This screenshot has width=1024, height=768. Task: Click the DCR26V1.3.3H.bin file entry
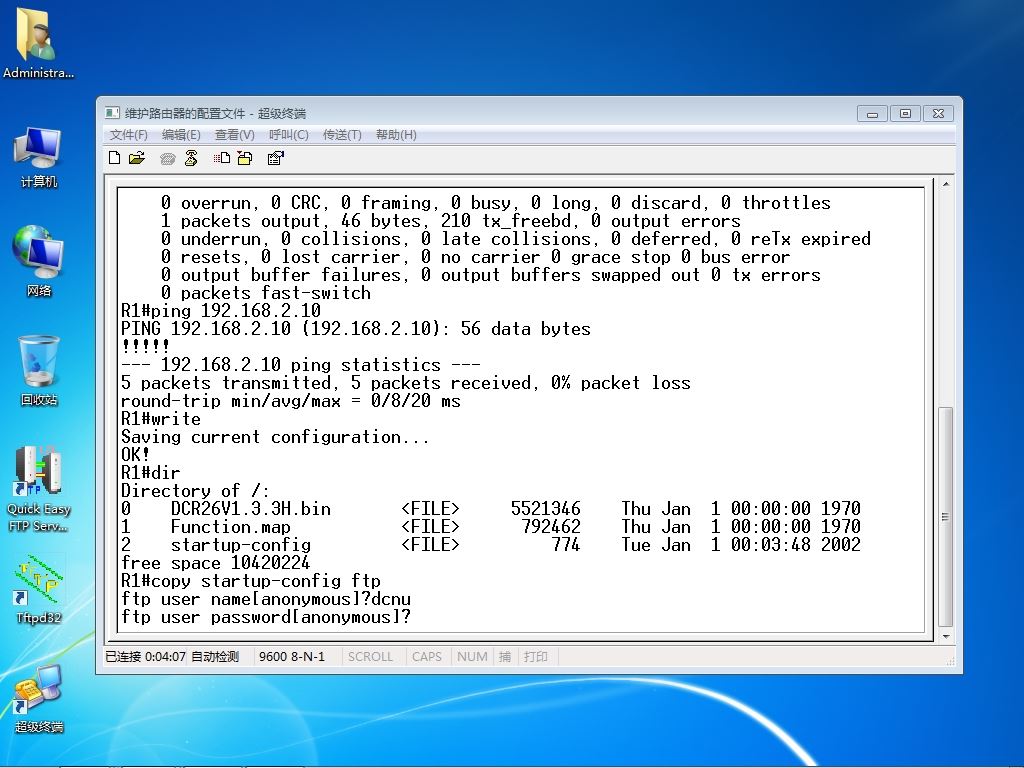pyautogui.click(x=251, y=509)
